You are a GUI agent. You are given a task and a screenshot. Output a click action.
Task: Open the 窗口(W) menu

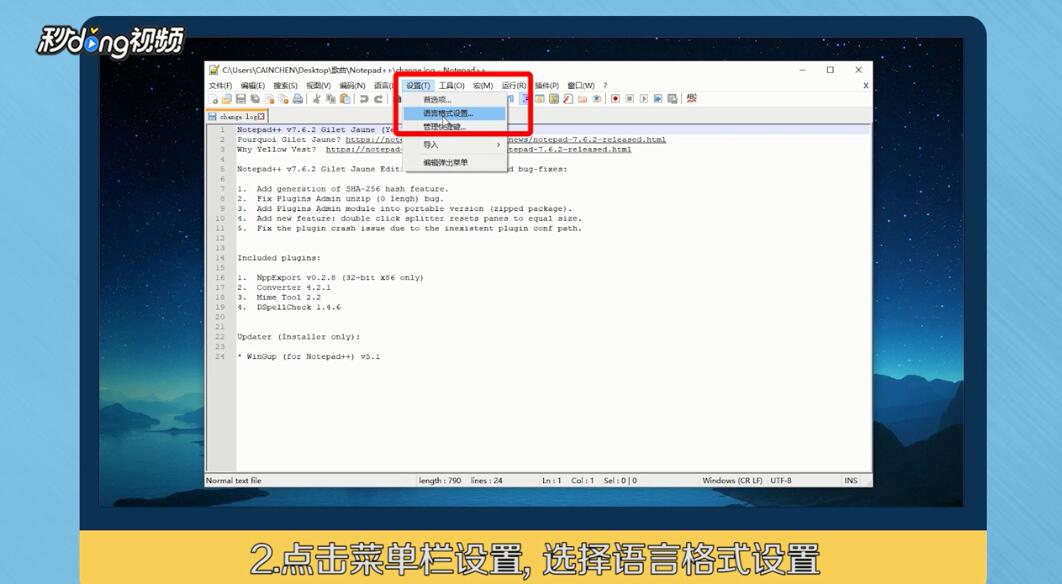coord(581,85)
